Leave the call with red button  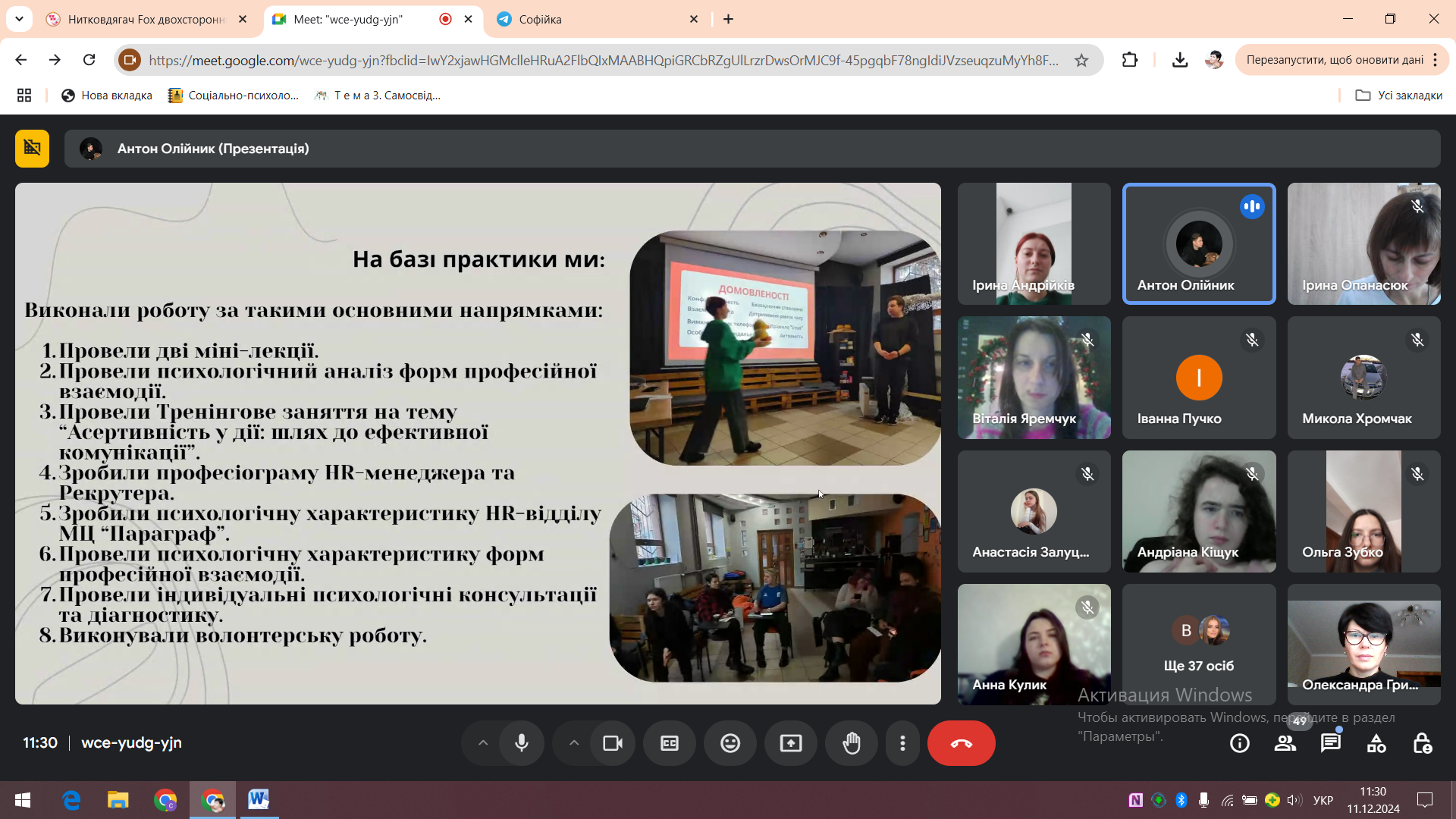tap(961, 743)
